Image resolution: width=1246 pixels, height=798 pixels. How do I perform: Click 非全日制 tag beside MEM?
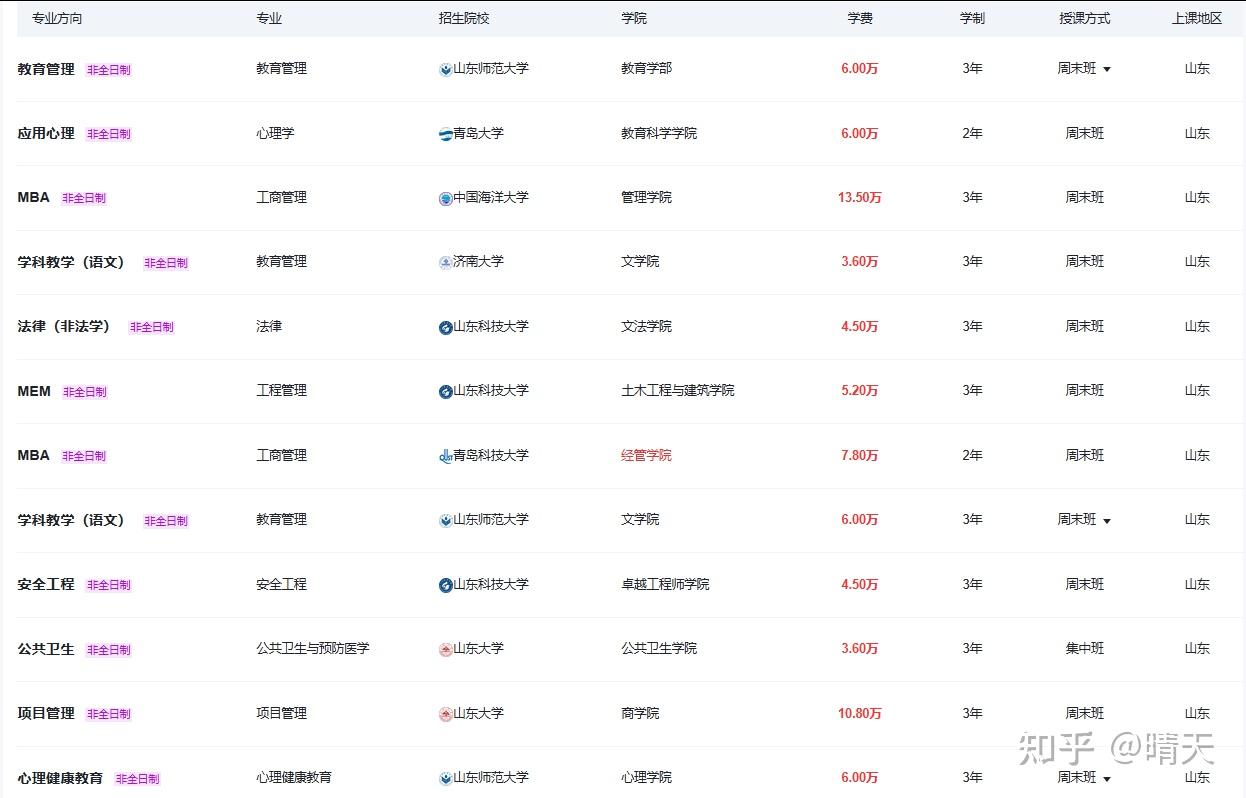pos(85,392)
